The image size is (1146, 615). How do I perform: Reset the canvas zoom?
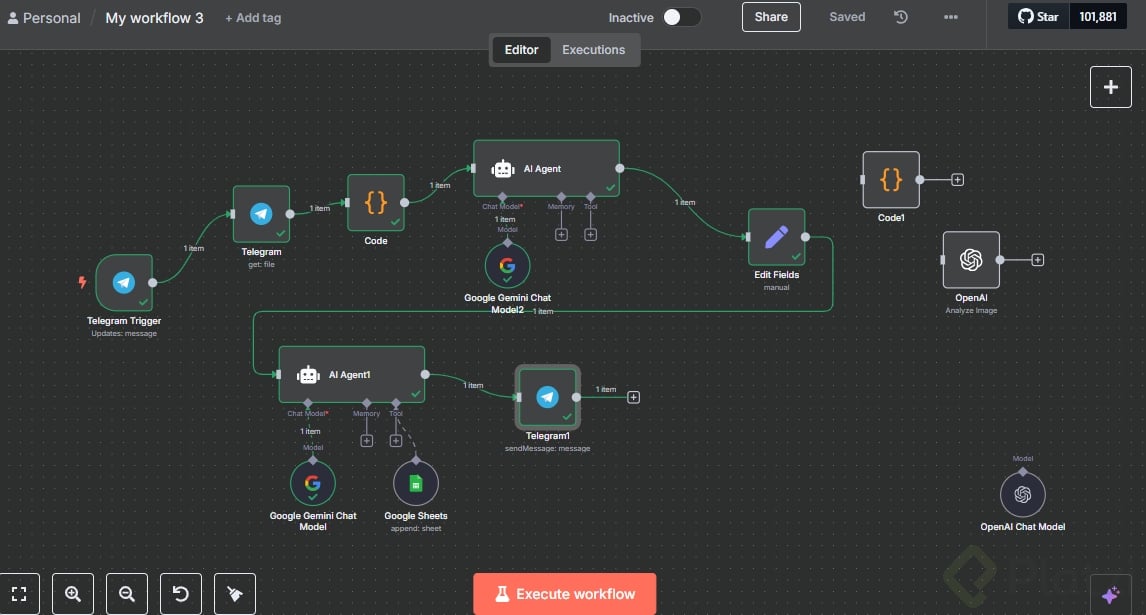coord(181,594)
